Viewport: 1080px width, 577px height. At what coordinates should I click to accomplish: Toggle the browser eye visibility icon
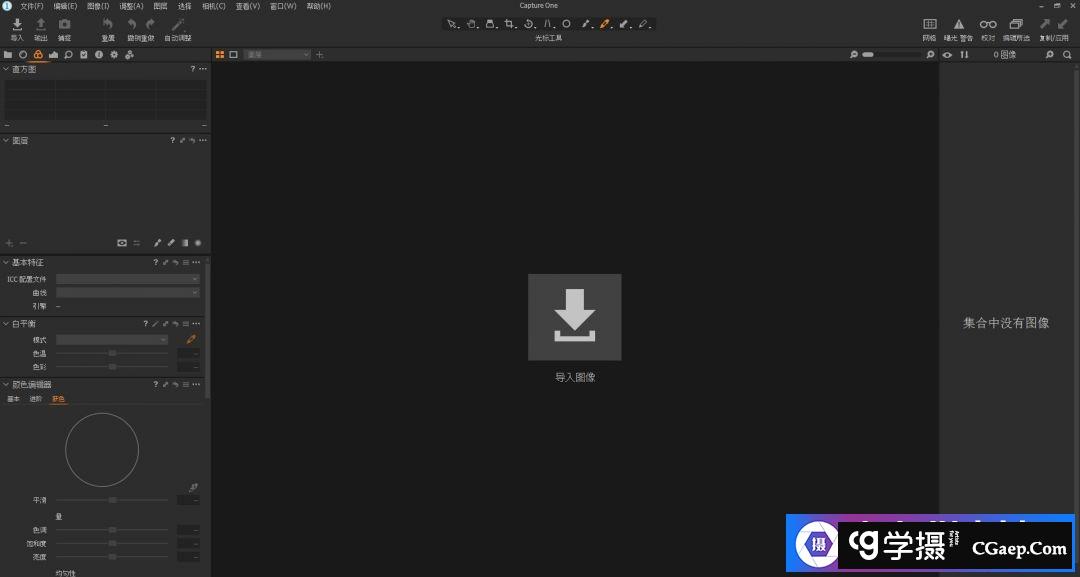tap(947, 55)
